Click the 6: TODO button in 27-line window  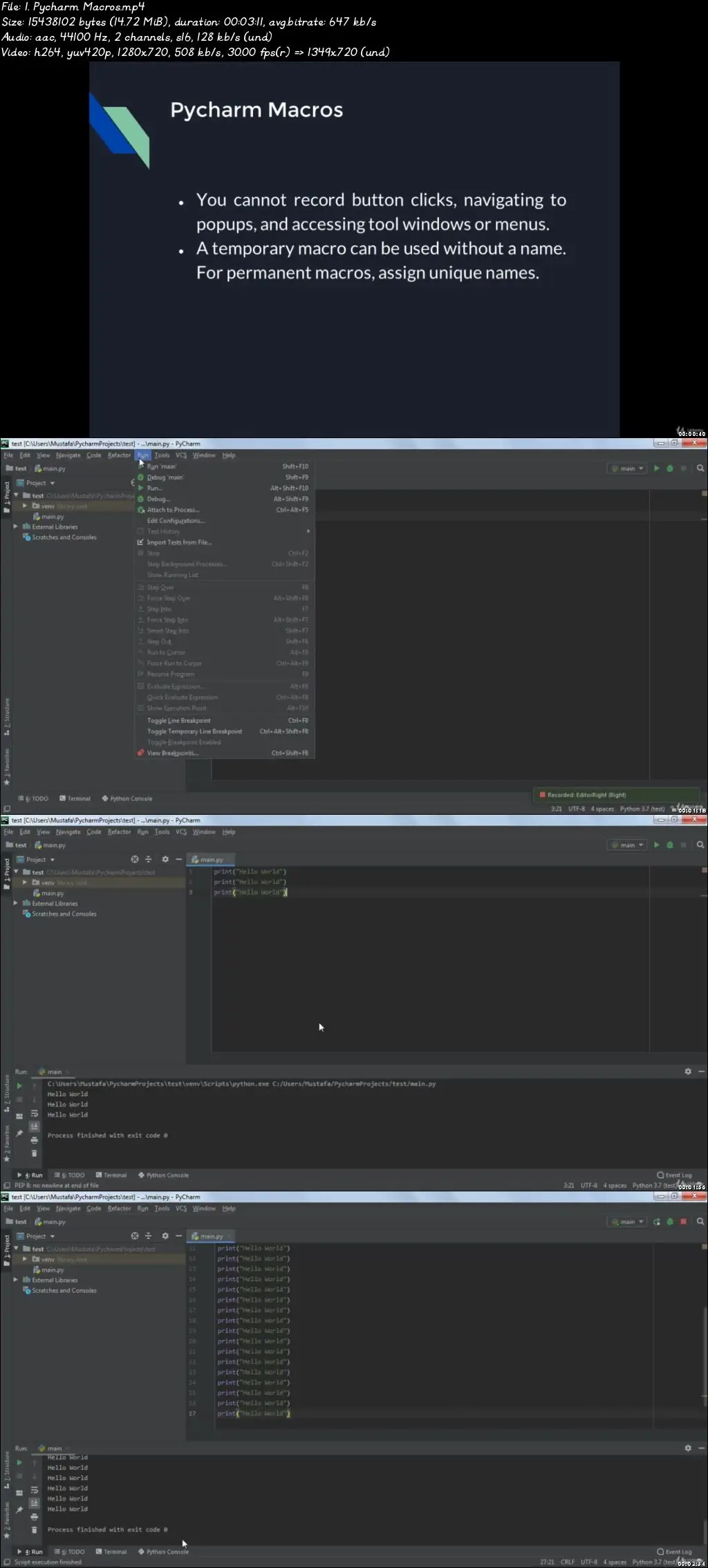click(70, 1552)
